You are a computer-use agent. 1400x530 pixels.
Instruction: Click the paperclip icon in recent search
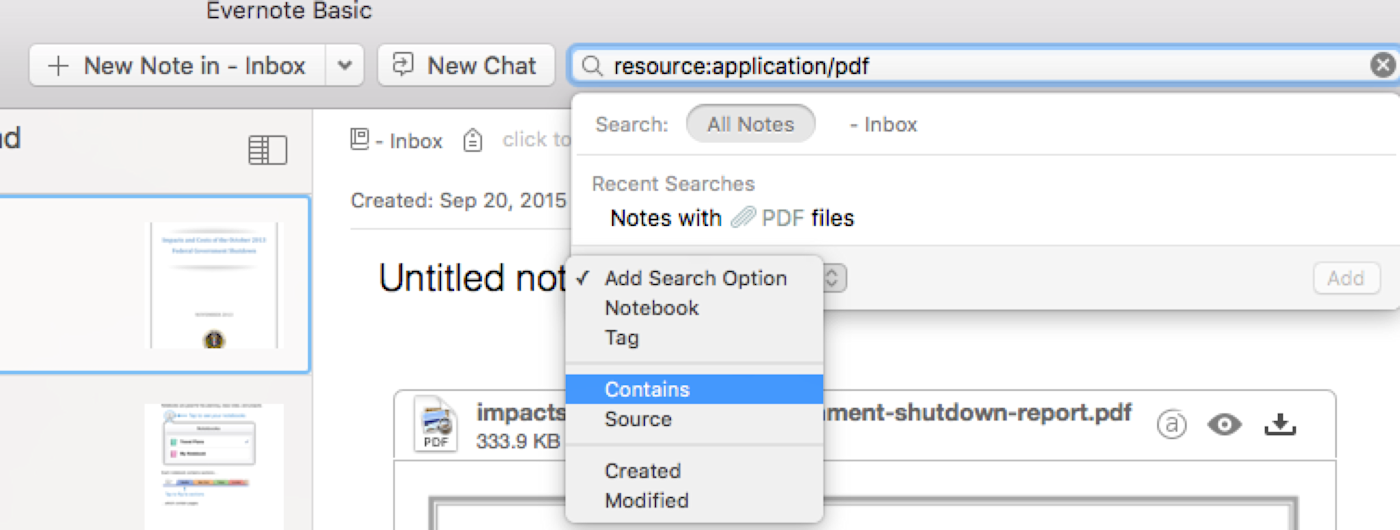(742, 218)
